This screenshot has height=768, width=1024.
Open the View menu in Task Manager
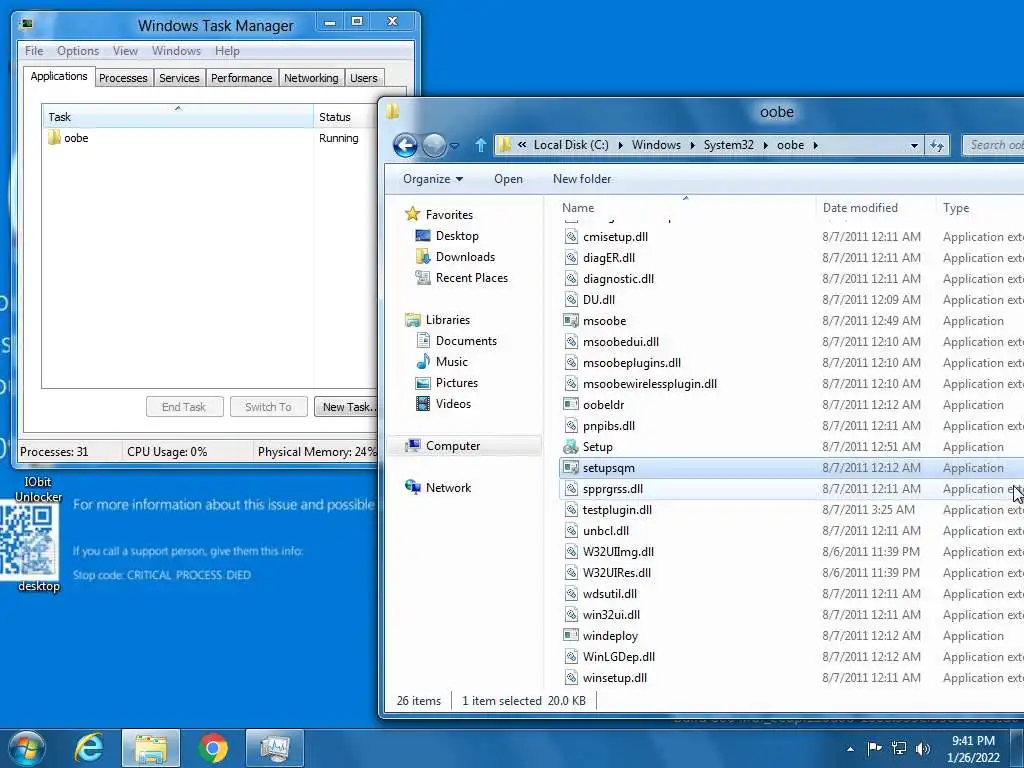(x=125, y=51)
